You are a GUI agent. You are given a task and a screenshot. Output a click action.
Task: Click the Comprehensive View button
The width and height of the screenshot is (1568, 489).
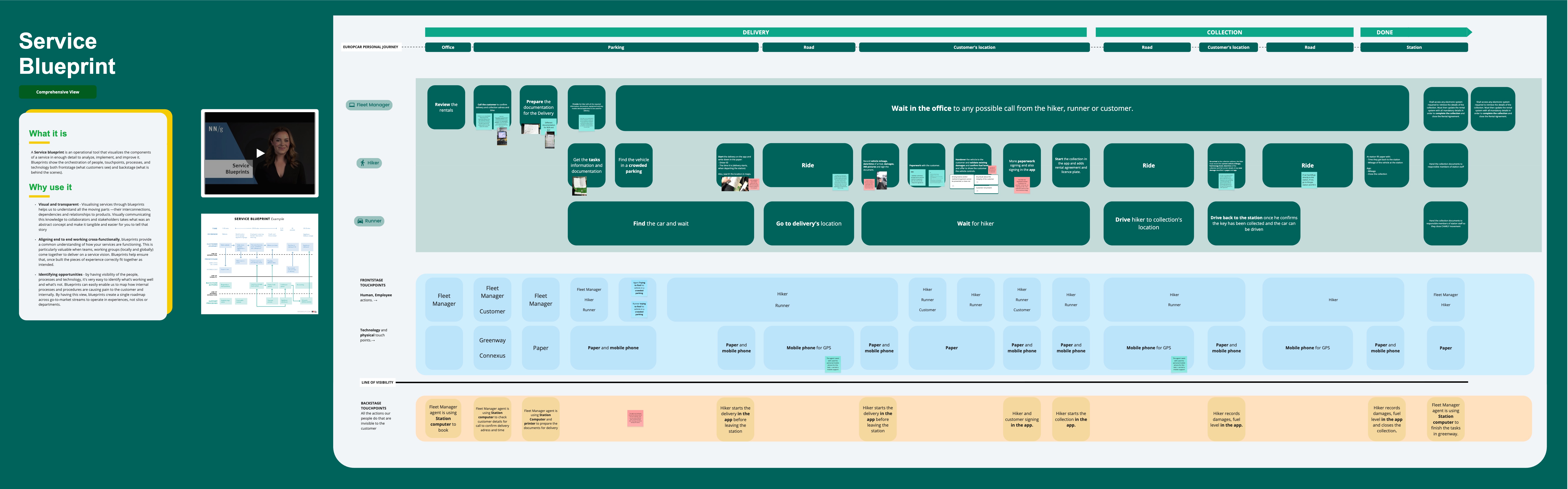pyautogui.click(x=58, y=92)
